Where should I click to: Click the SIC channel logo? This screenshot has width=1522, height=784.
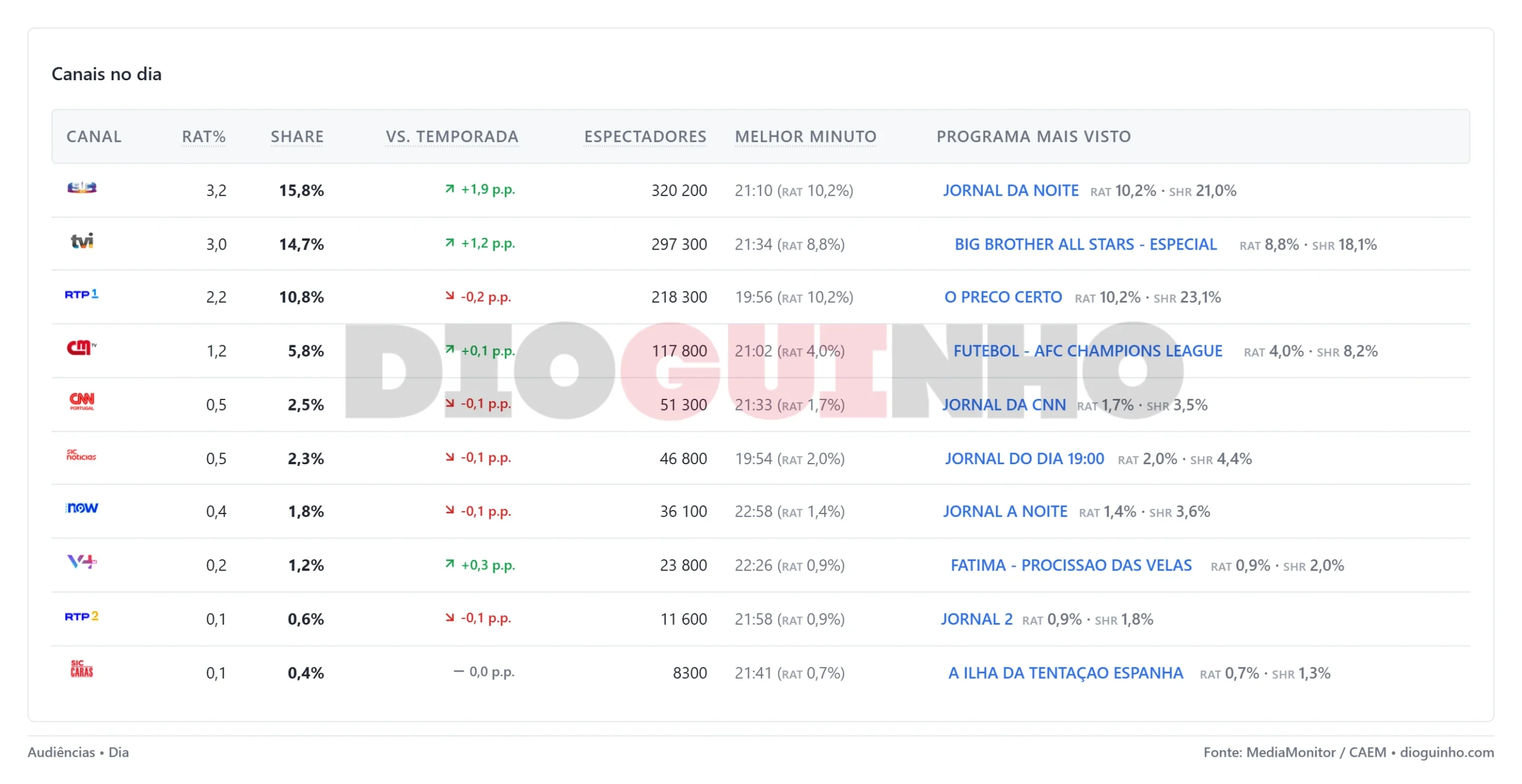(81, 187)
